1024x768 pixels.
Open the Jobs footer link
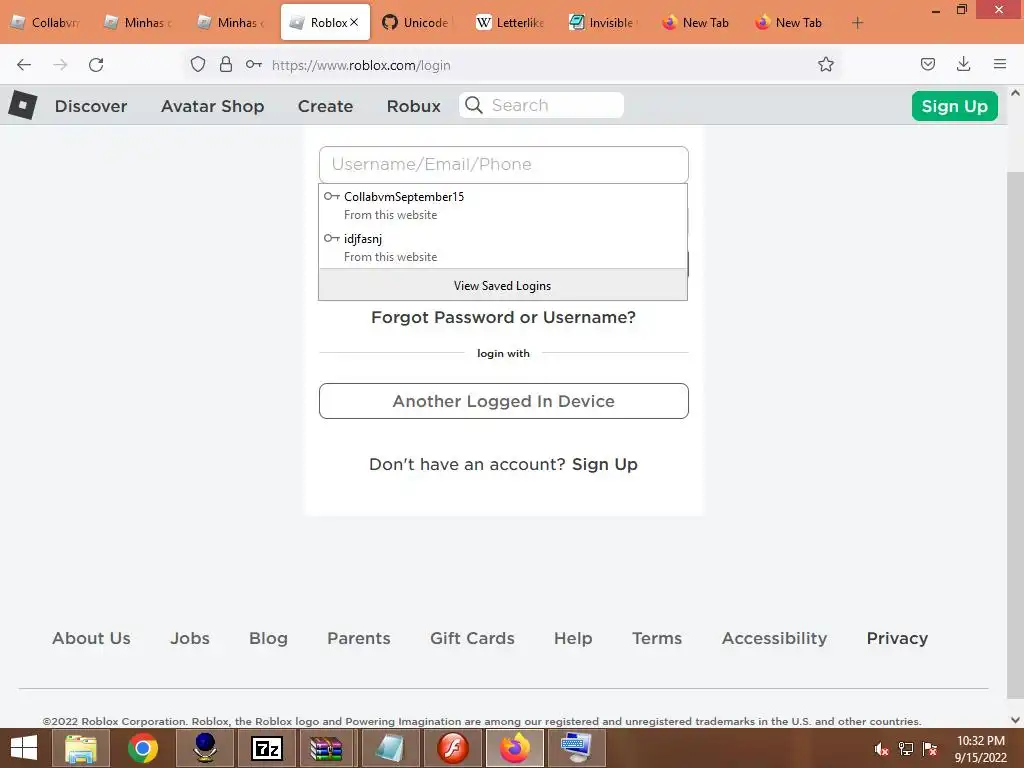(190, 638)
